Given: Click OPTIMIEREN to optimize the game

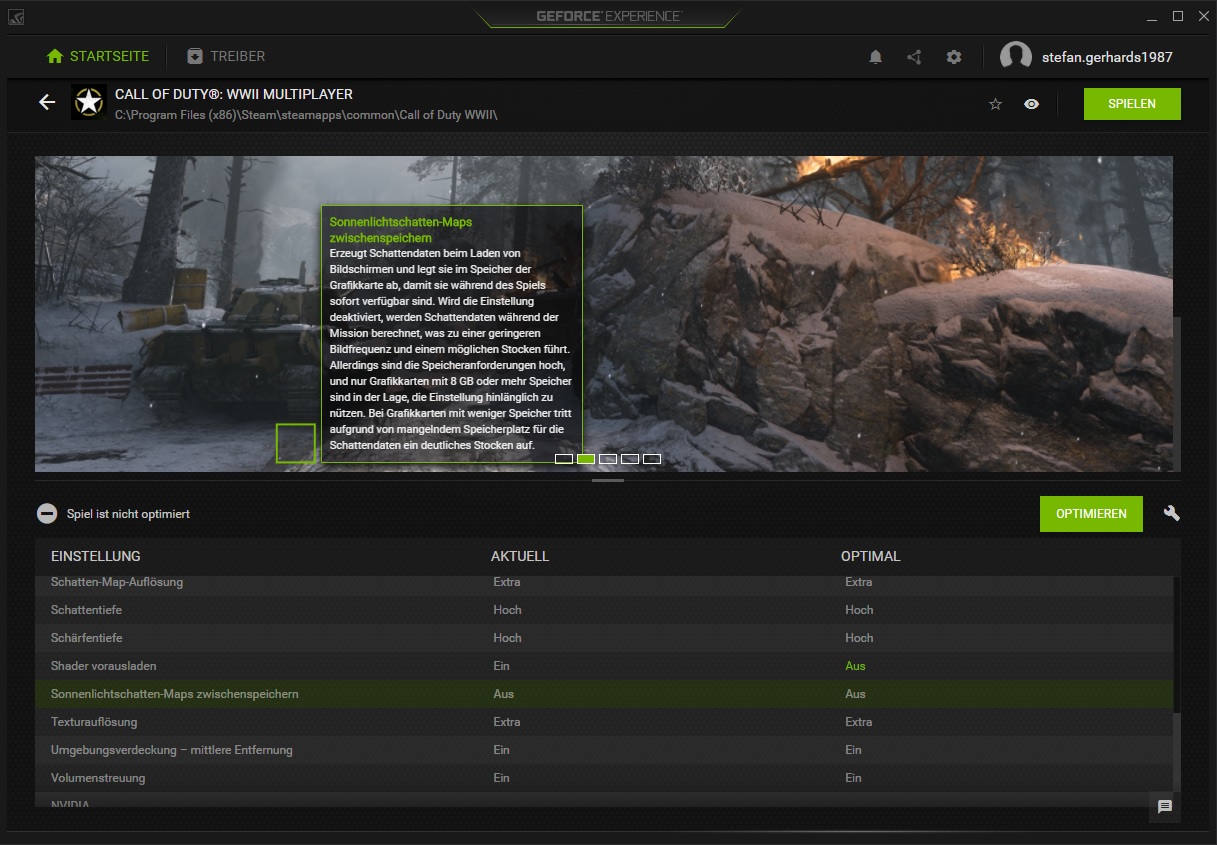Looking at the screenshot, I should (1091, 513).
